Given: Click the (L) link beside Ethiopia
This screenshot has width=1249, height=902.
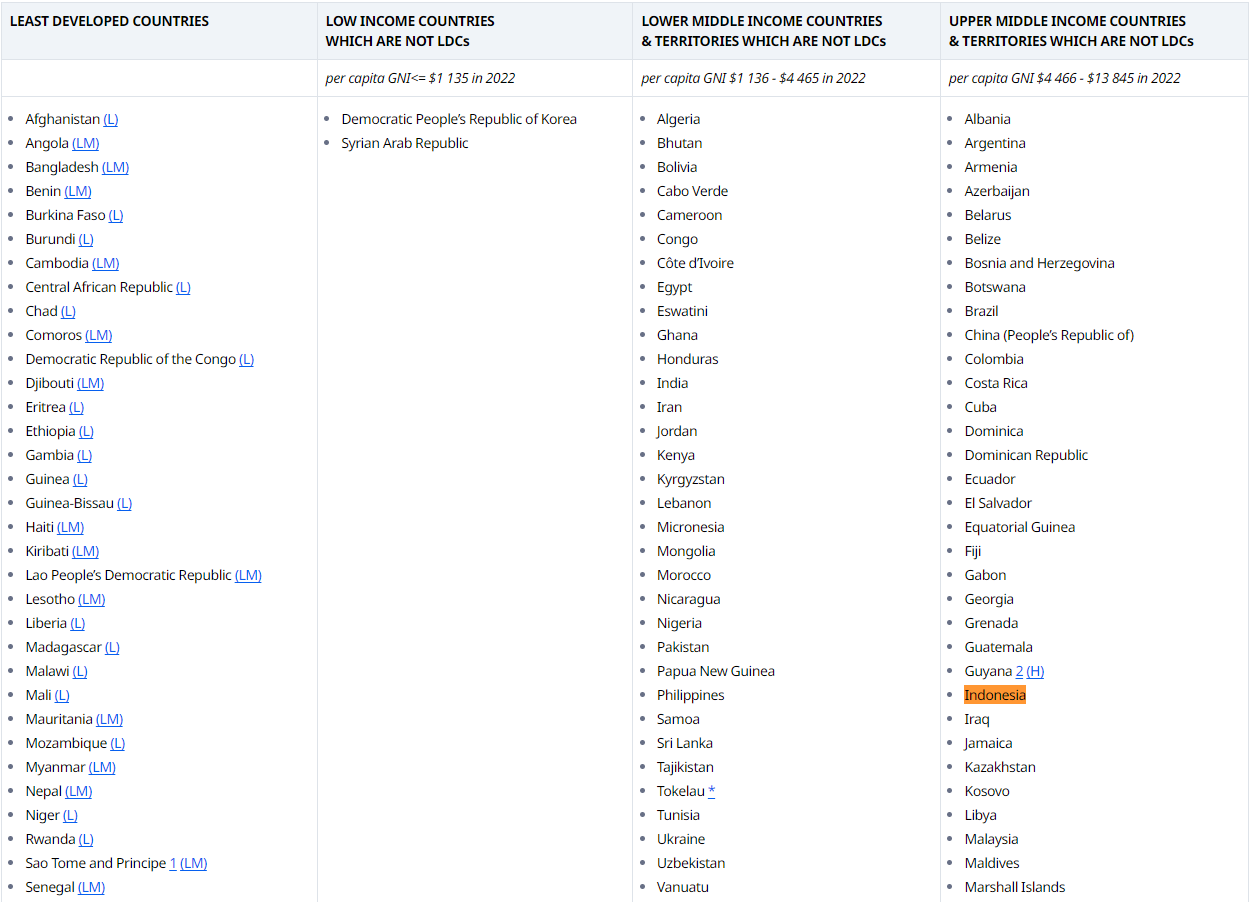Looking at the screenshot, I should point(86,431).
